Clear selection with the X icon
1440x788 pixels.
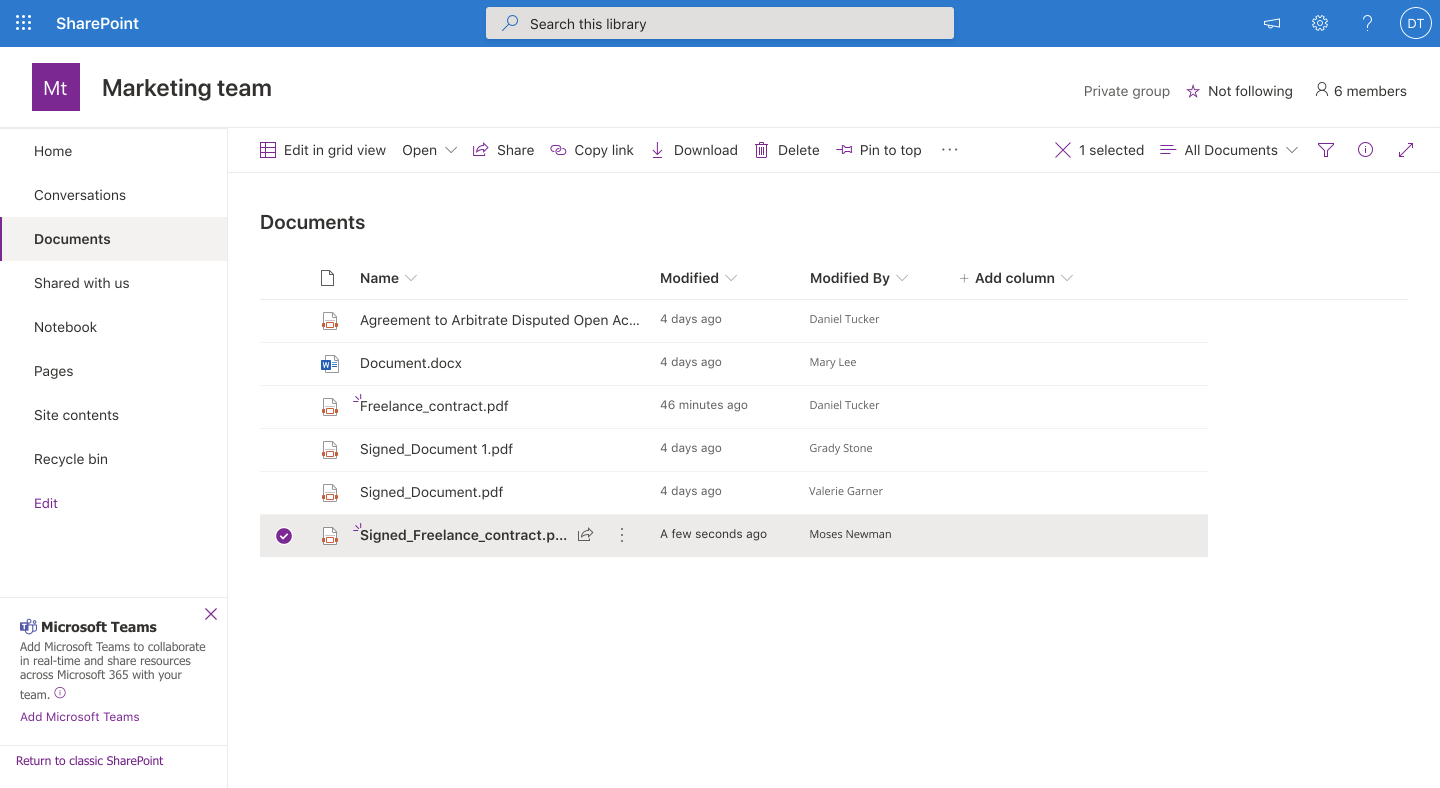point(1063,150)
